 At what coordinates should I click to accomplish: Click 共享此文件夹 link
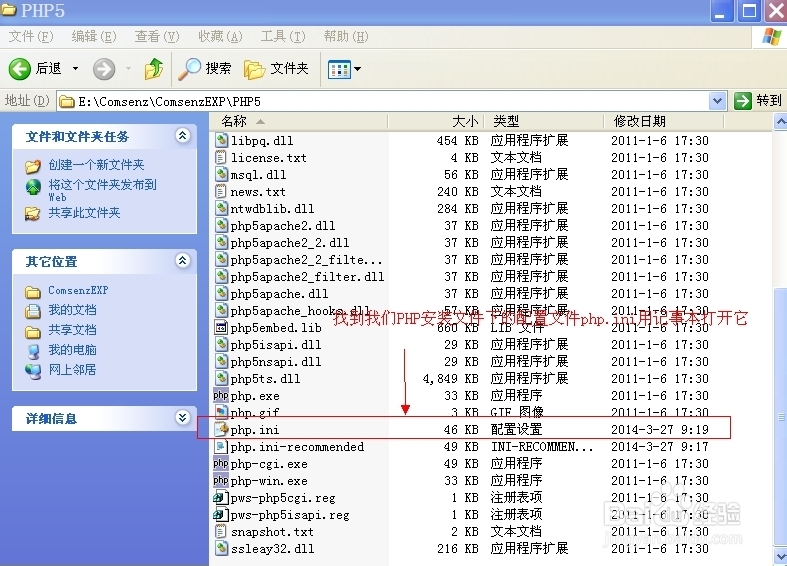[84, 213]
